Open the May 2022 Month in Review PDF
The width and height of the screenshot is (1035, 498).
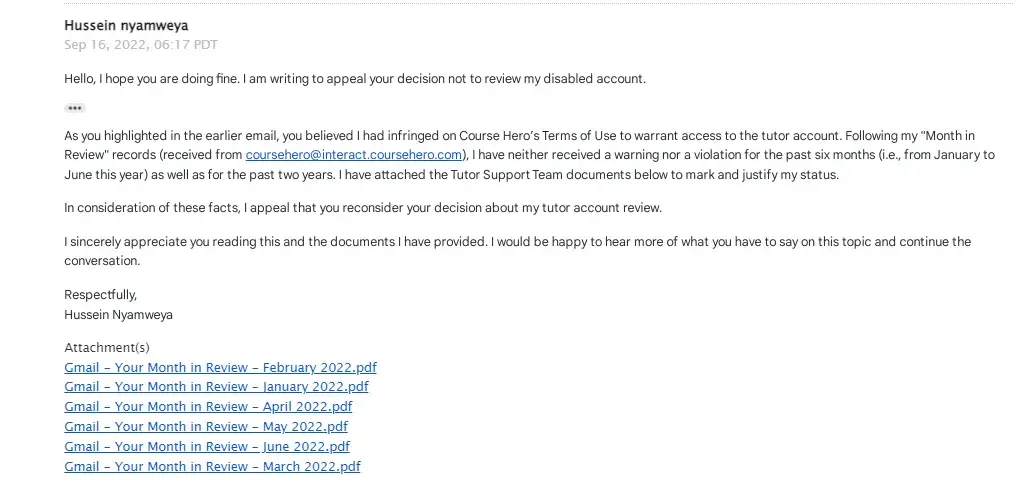tap(206, 427)
